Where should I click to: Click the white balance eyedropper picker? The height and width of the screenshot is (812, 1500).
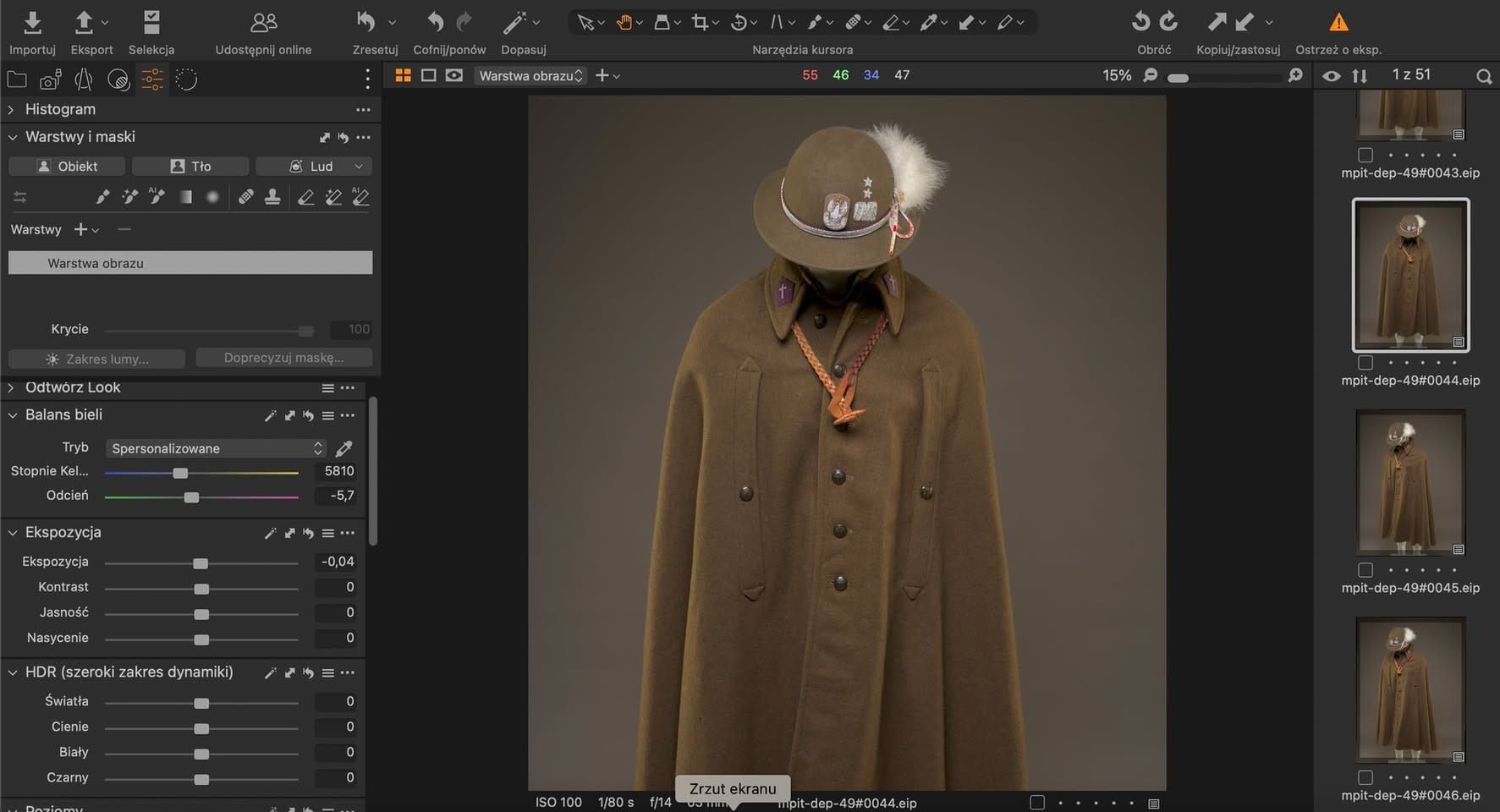tap(343, 448)
